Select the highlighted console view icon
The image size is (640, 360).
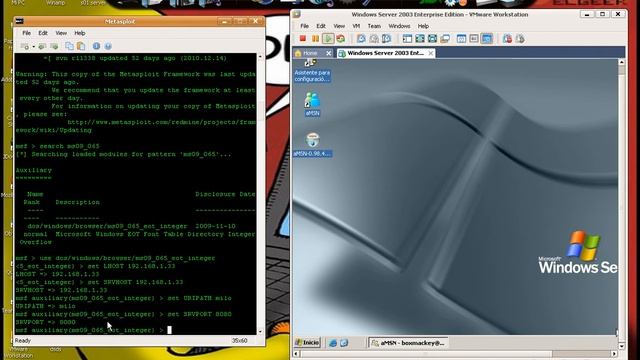click(x=487, y=38)
